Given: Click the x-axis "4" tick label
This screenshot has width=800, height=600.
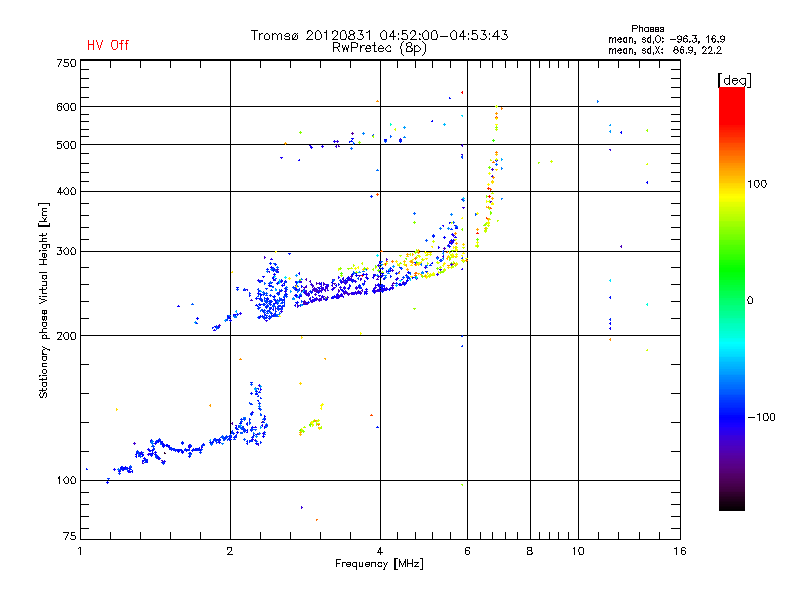Looking at the screenshot, I should [x=380, y=551].
